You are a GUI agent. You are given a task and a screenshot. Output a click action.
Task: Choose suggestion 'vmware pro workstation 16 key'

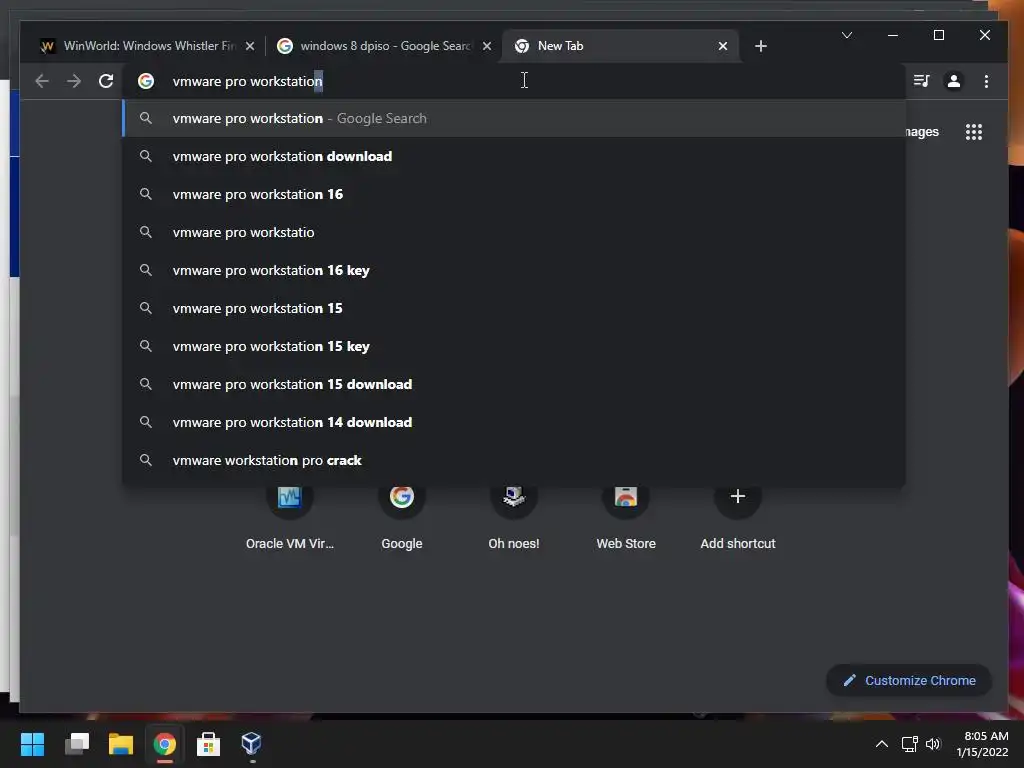click(x=513, y=270)
